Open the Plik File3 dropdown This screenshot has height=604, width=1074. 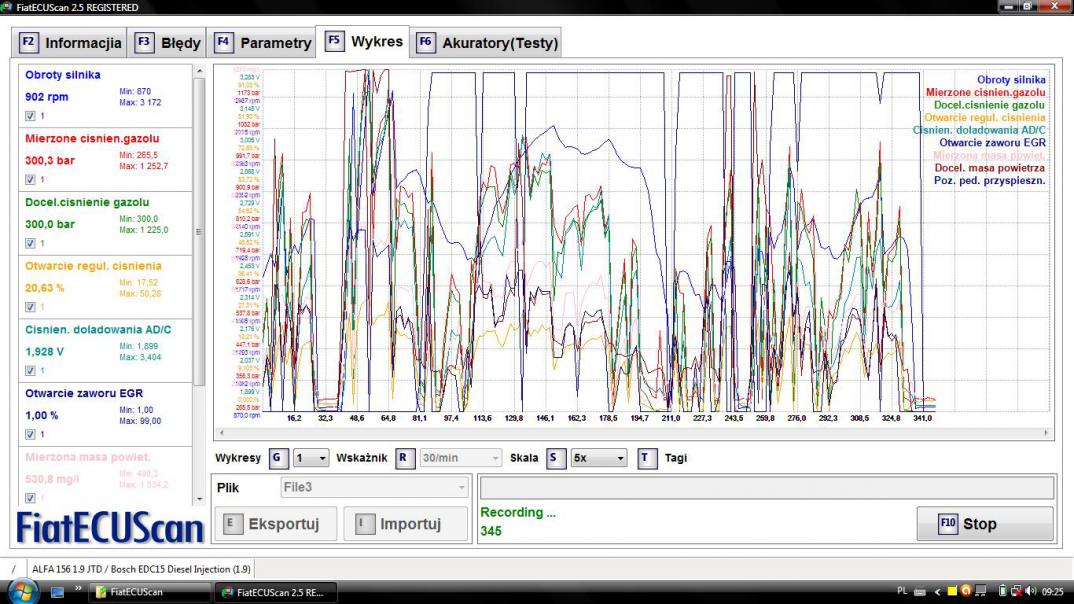(x=374, y=488)
